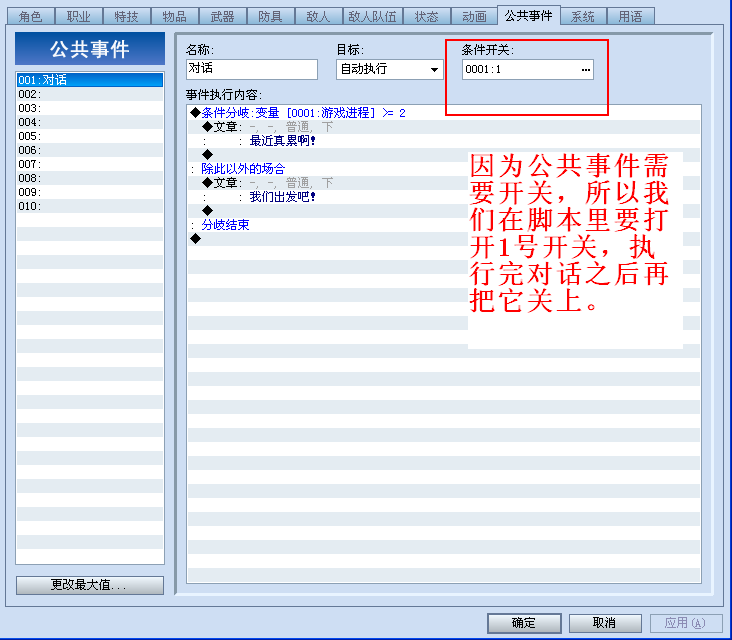732x640 pixels.
Task: Select empty event slot 005
Action: click(x=90, y=136)
